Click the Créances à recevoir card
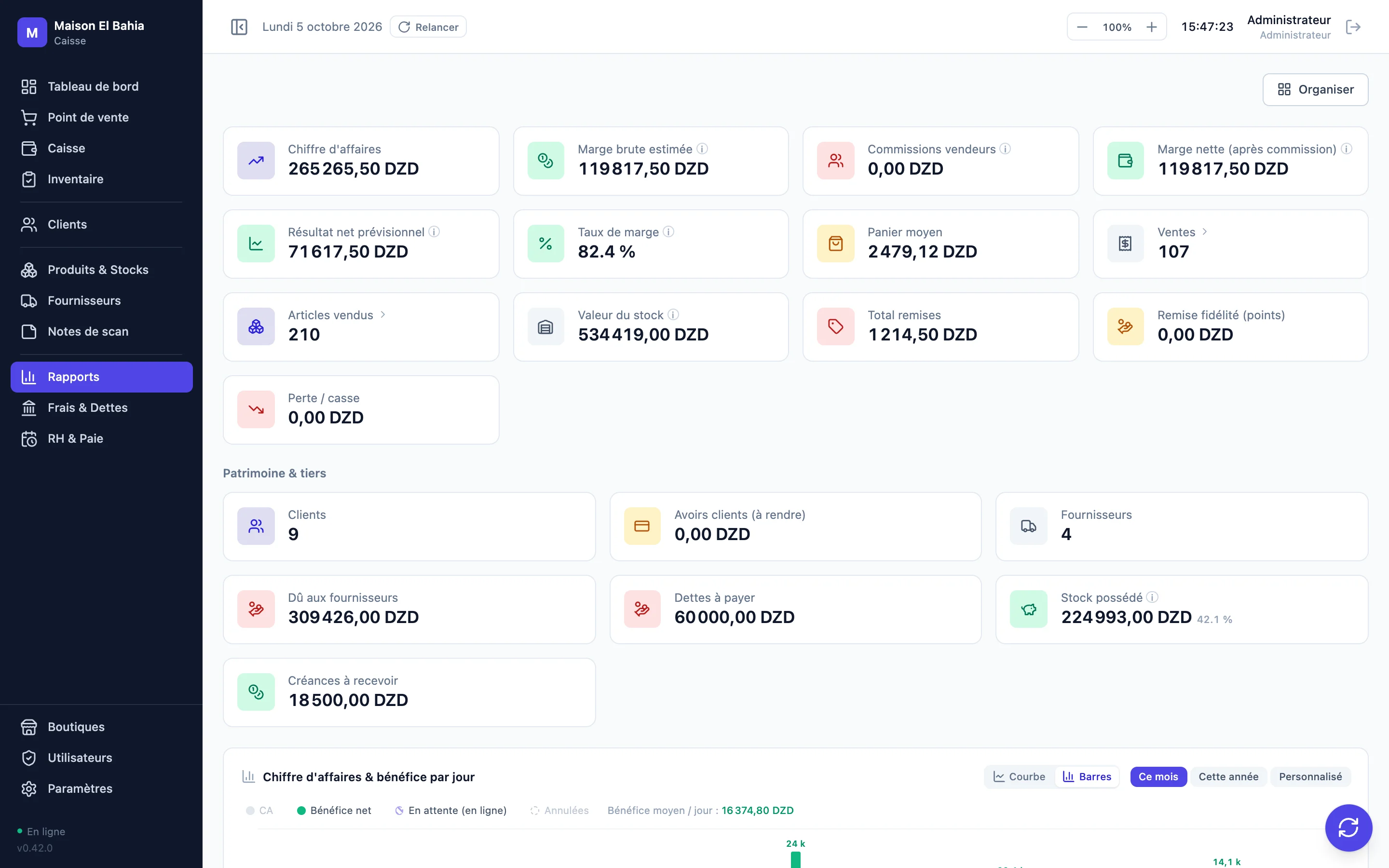Viewport: 1389px width, 868px height. tap(409, 692)
